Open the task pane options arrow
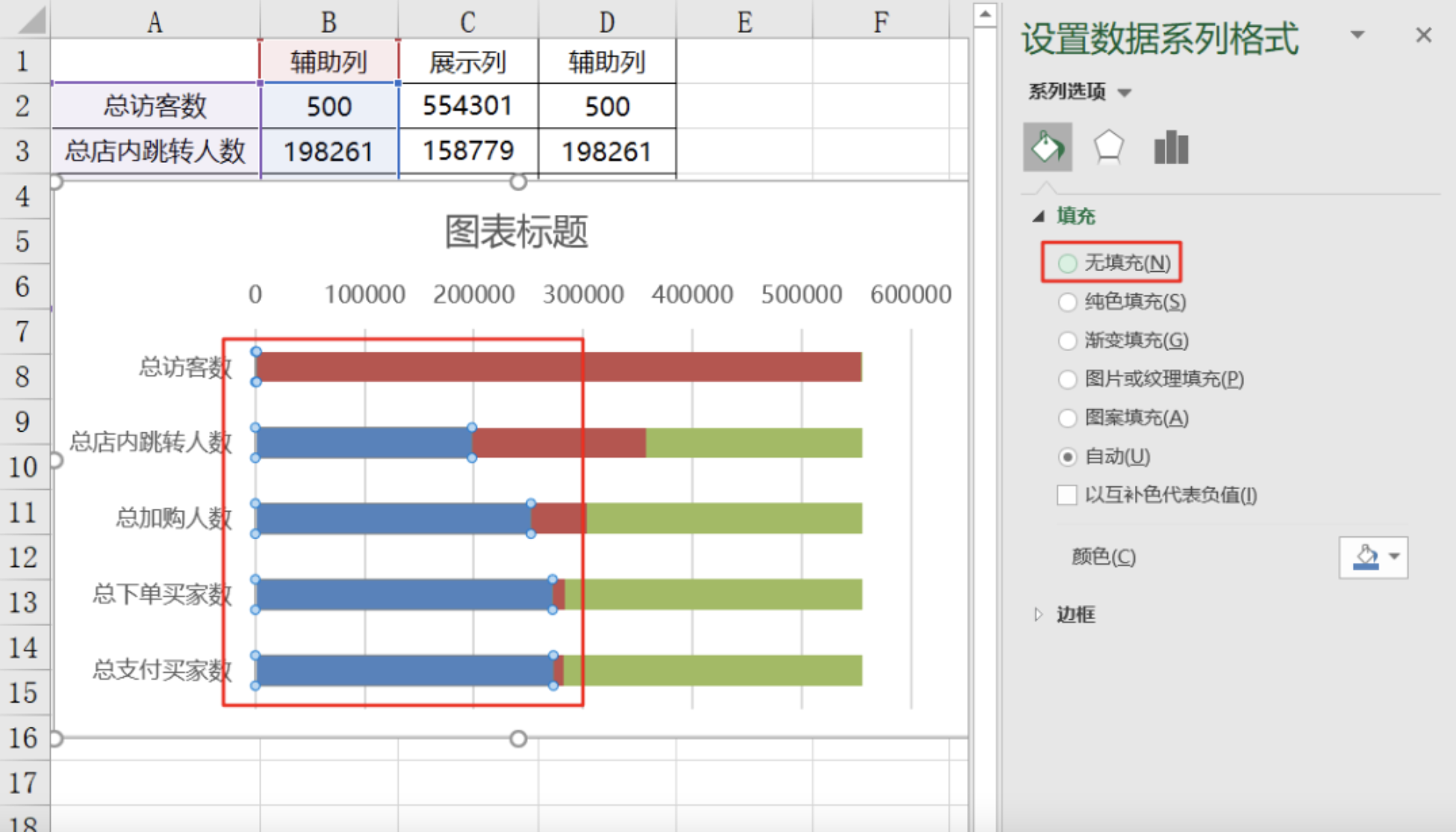This screenshot has height=832, width=1456. point(1357,35)
